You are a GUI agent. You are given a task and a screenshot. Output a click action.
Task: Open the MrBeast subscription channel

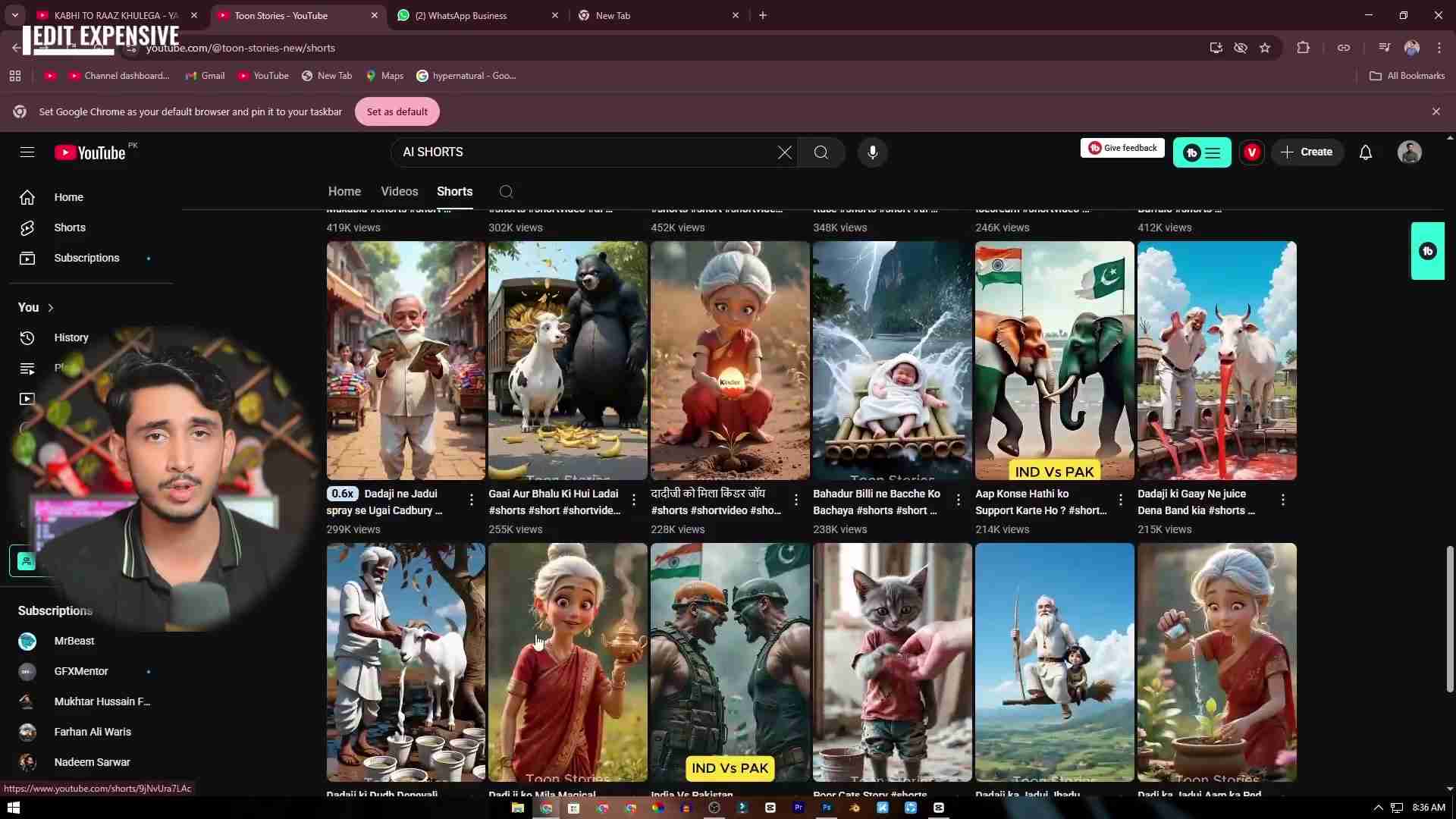click(74, 641)
